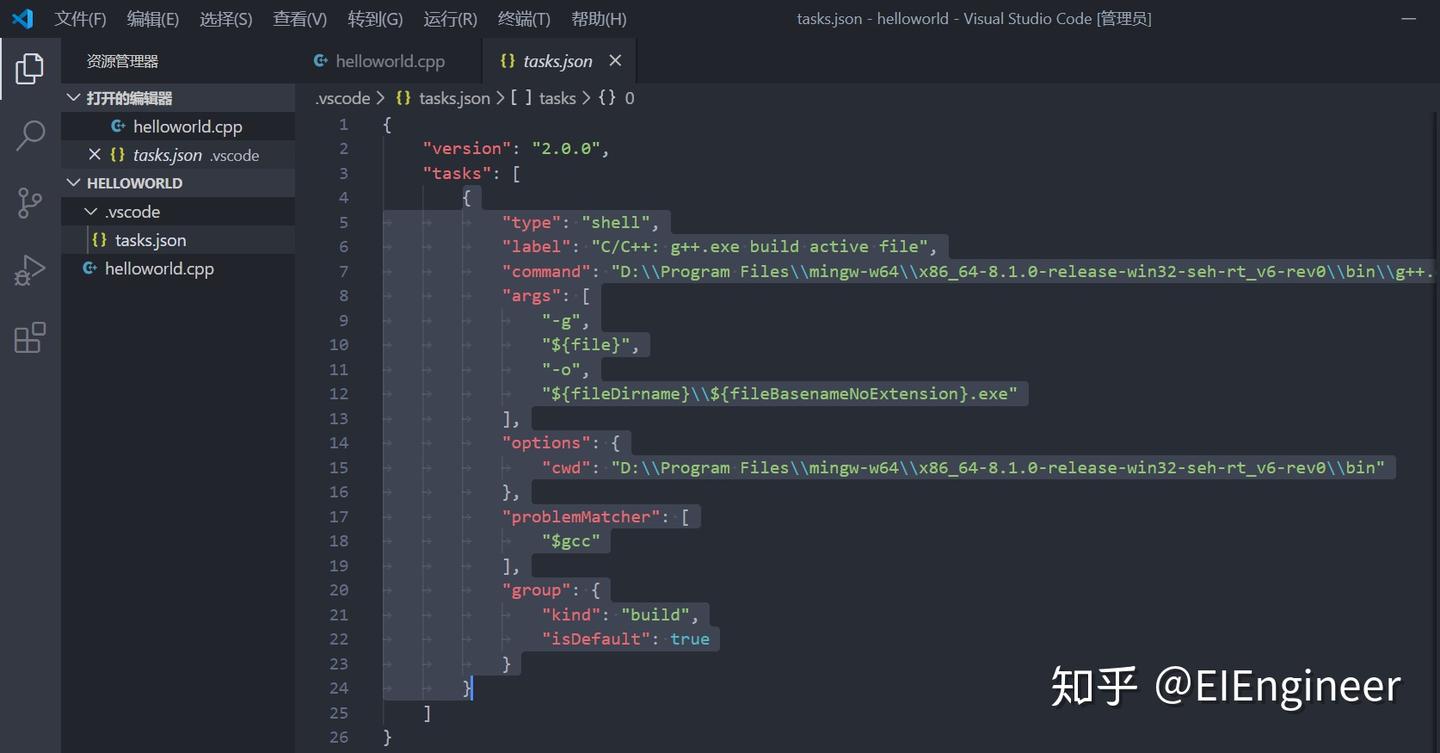The height and width of the screenshot is (753, 1440).
Task: Click the 文件 menu item
Action: click(80, 18)
